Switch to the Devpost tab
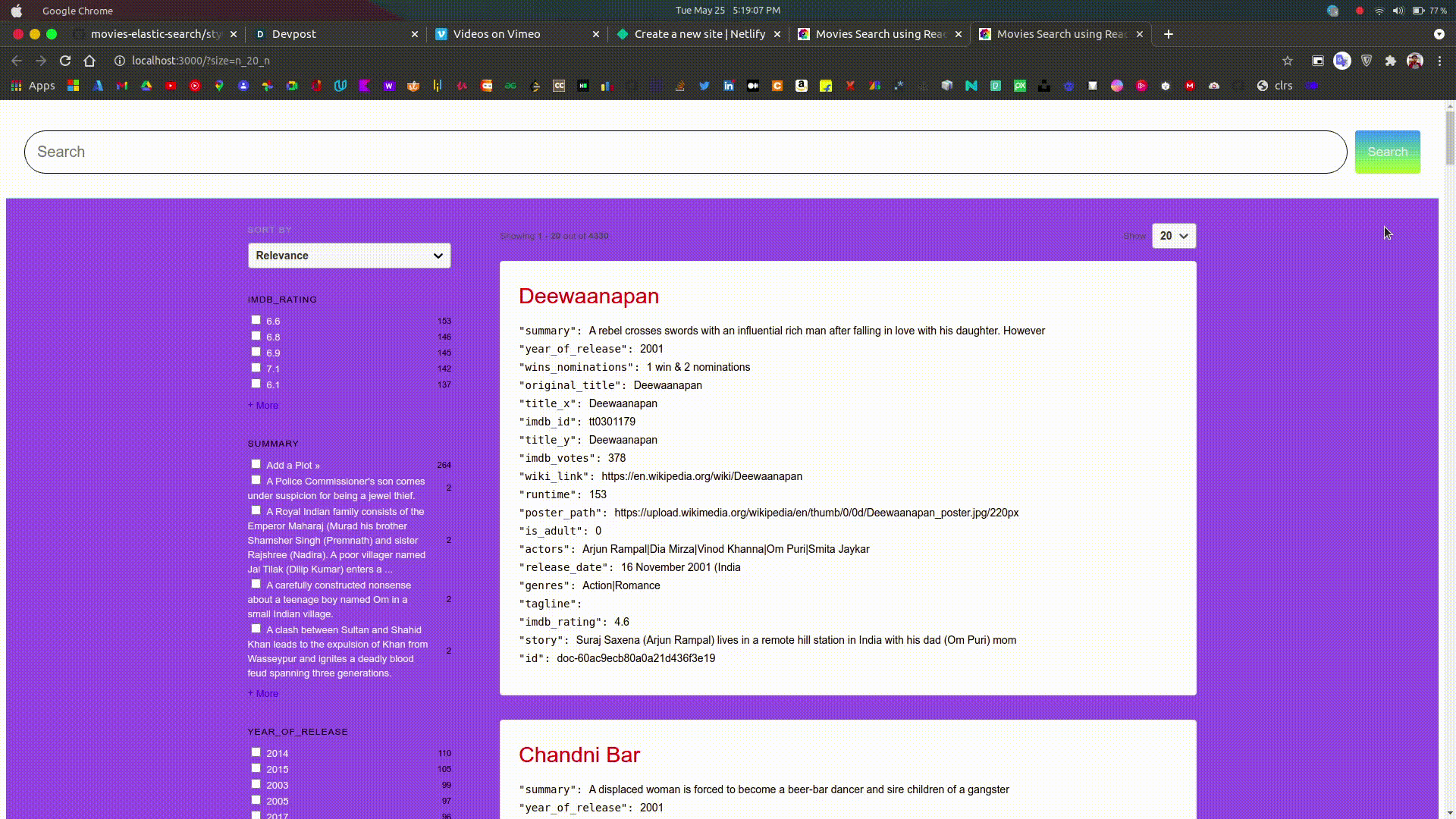The height and width of the screenshot is (819, 1456). (334, 34)
